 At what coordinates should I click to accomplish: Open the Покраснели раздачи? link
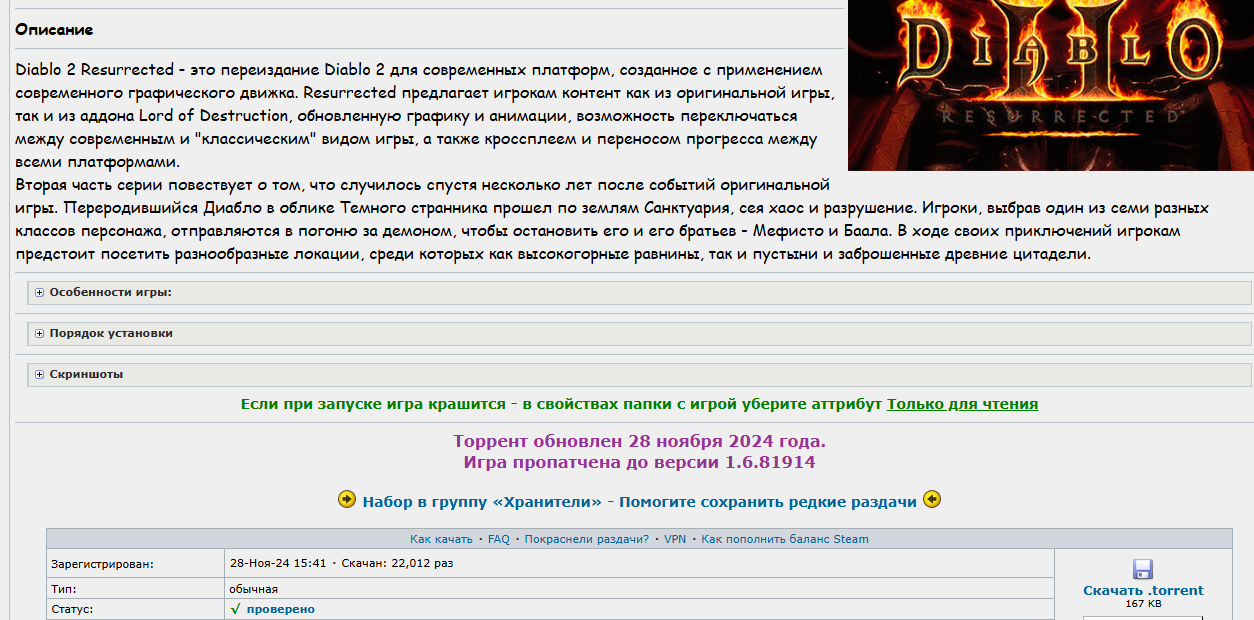click(x=586, y=539)
